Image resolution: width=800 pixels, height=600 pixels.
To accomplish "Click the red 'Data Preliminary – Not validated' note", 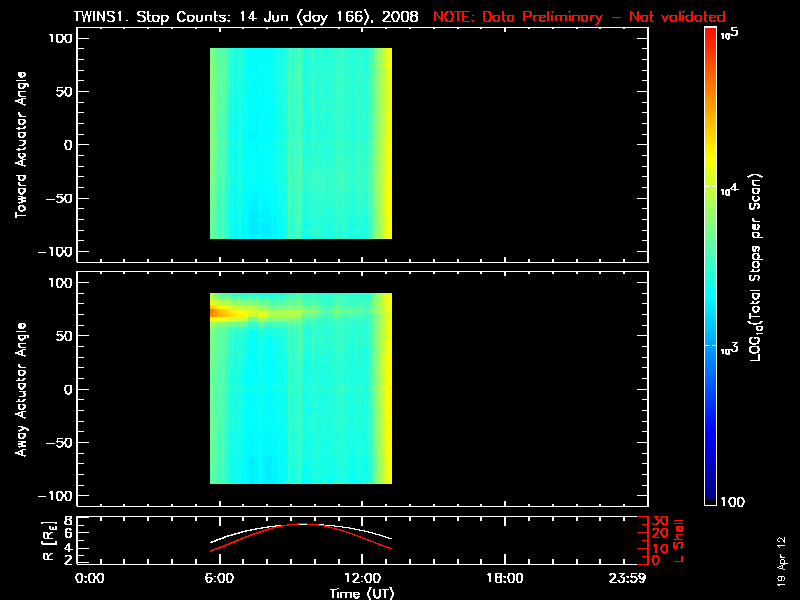I will pos(579,17).
